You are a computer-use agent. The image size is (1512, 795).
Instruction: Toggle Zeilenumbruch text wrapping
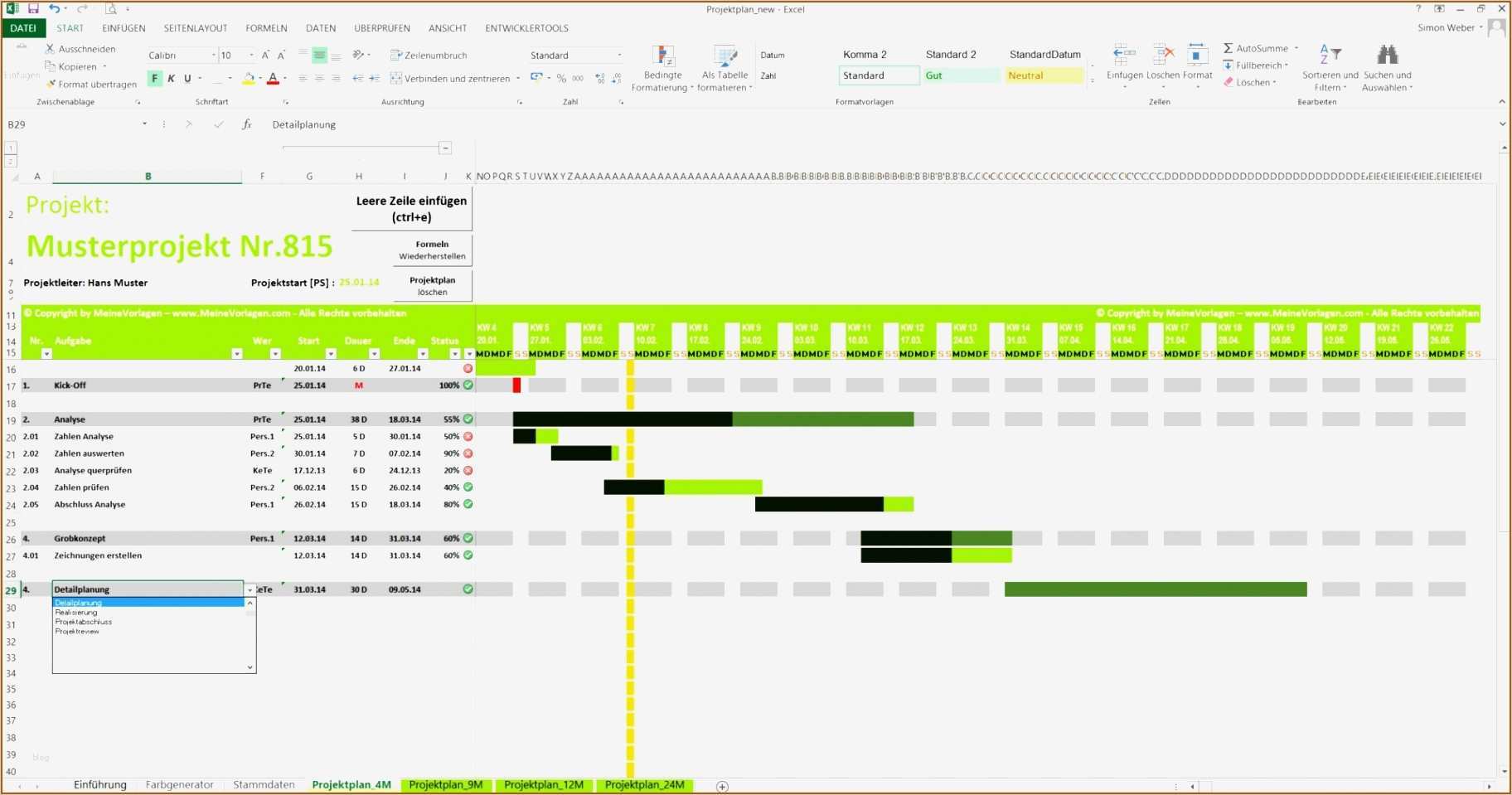[429, 56]
